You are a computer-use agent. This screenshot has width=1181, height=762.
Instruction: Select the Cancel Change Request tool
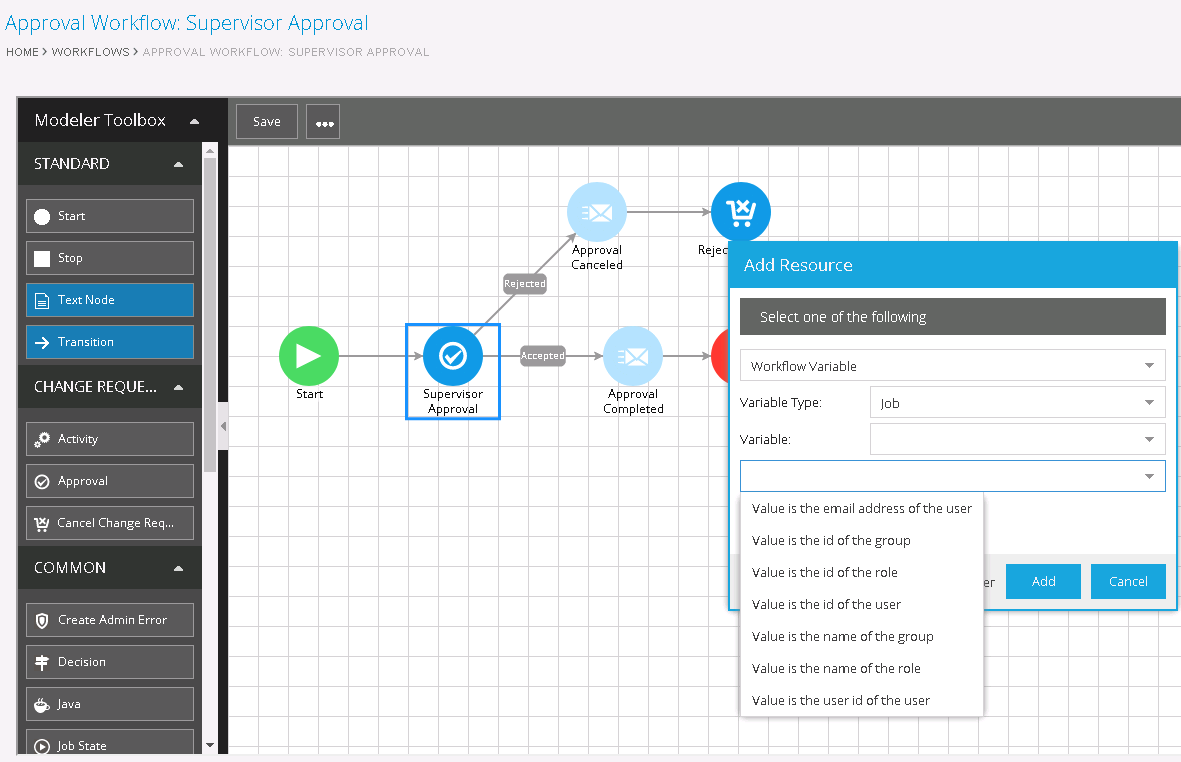tap(109, 522)
